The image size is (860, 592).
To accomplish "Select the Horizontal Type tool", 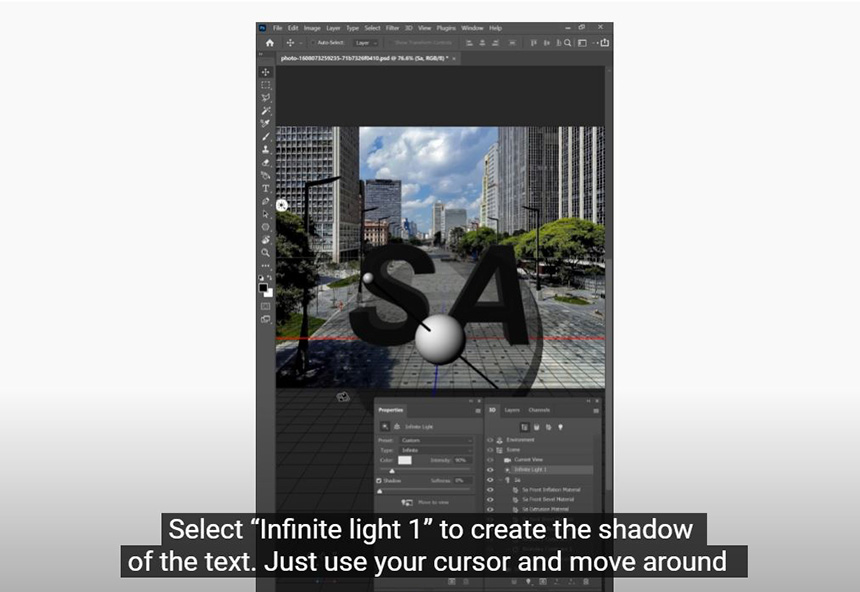I will 266,188.
